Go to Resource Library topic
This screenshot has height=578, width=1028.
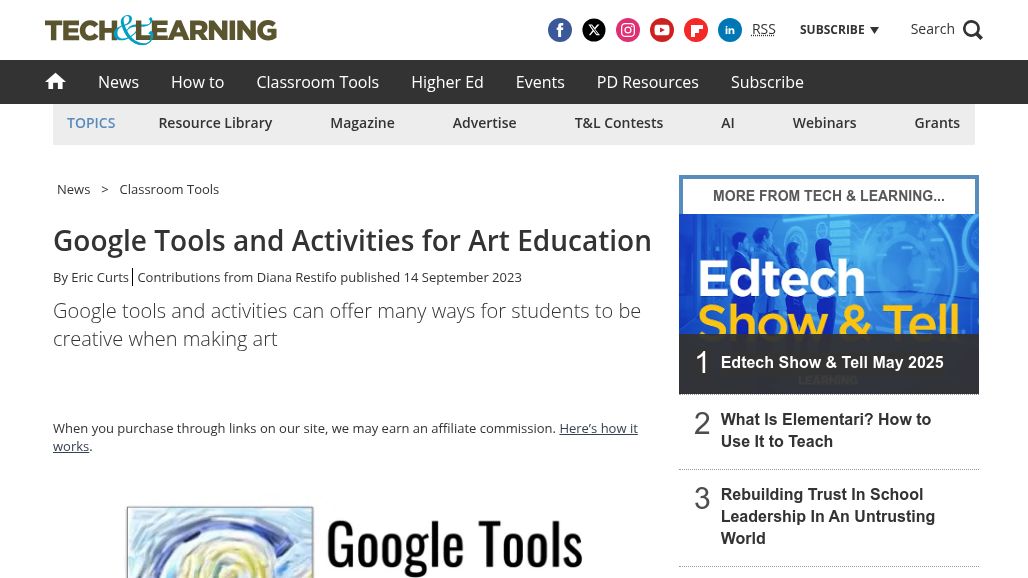click(x=215, y=123)
